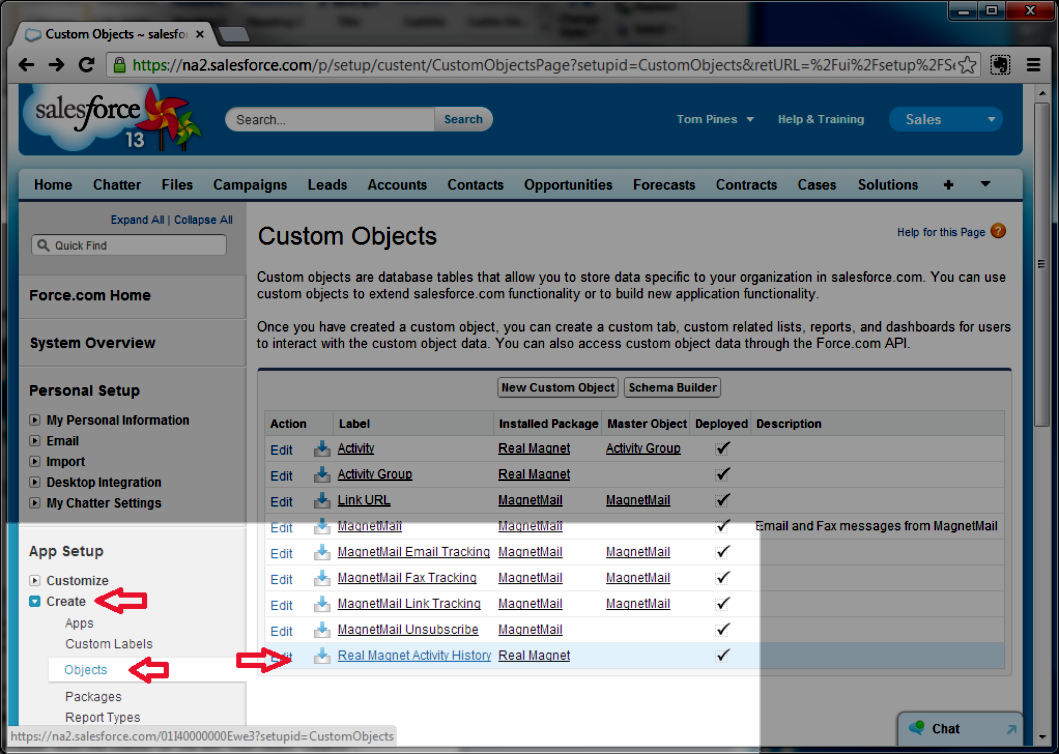
Task: Expand the Customize section
Action: click(34, 580)
